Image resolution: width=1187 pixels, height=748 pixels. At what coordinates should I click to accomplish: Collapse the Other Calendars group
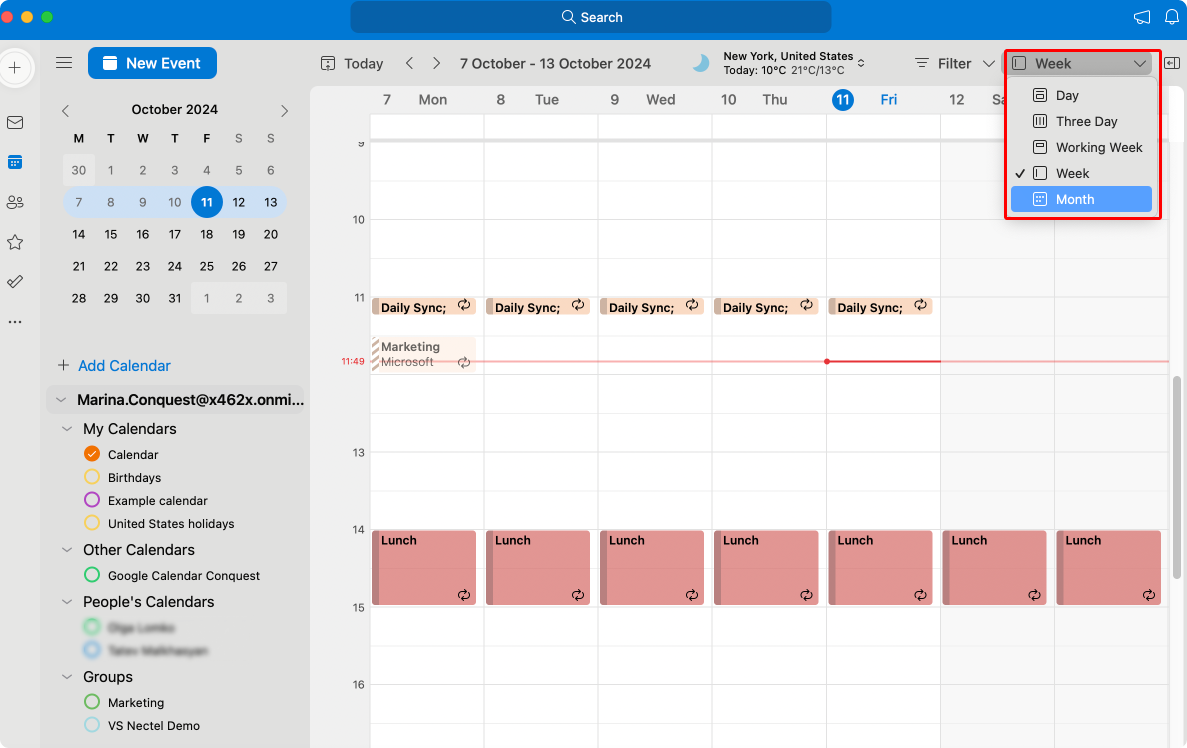67,550
